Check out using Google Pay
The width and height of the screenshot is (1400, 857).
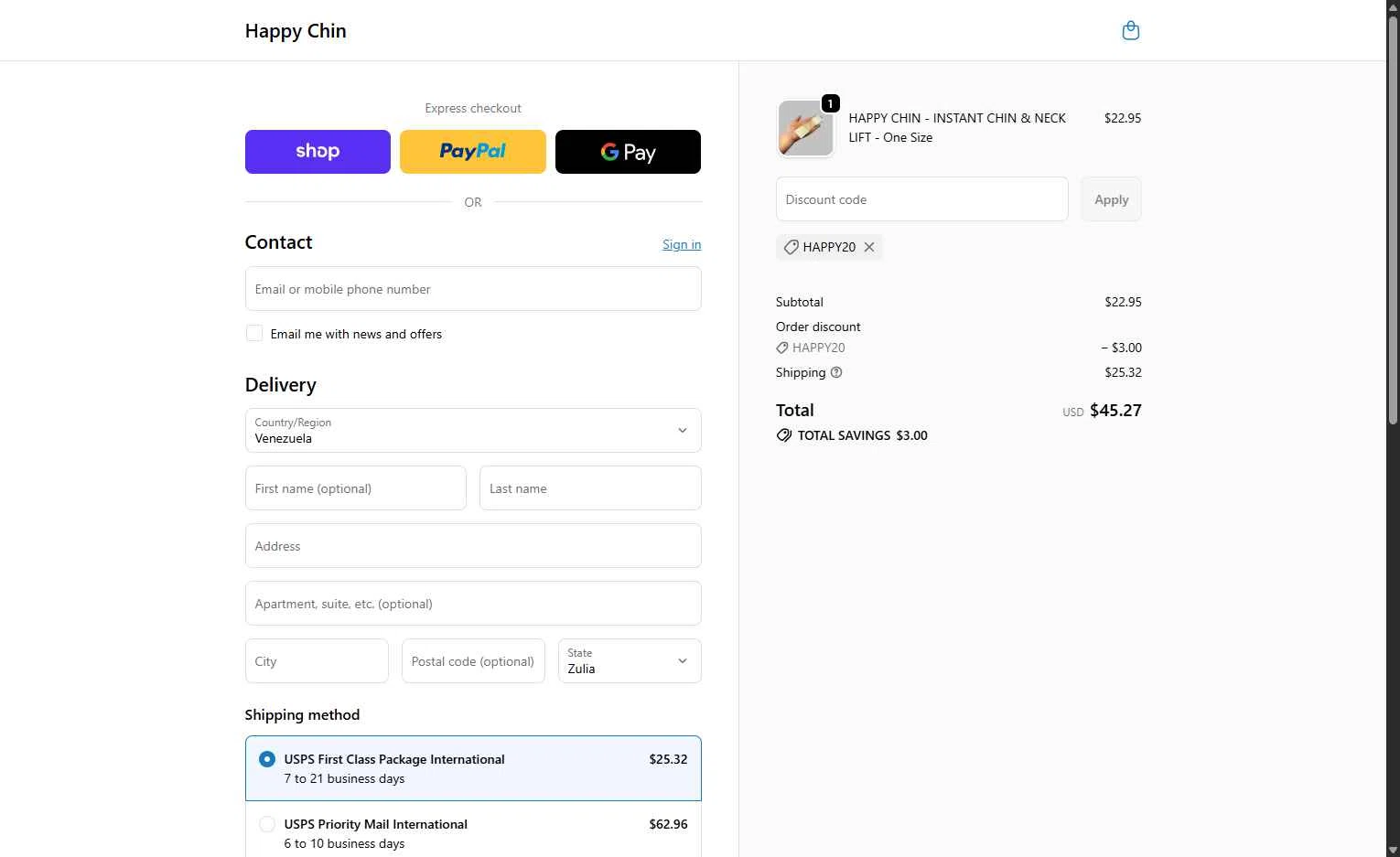point(628,152)
